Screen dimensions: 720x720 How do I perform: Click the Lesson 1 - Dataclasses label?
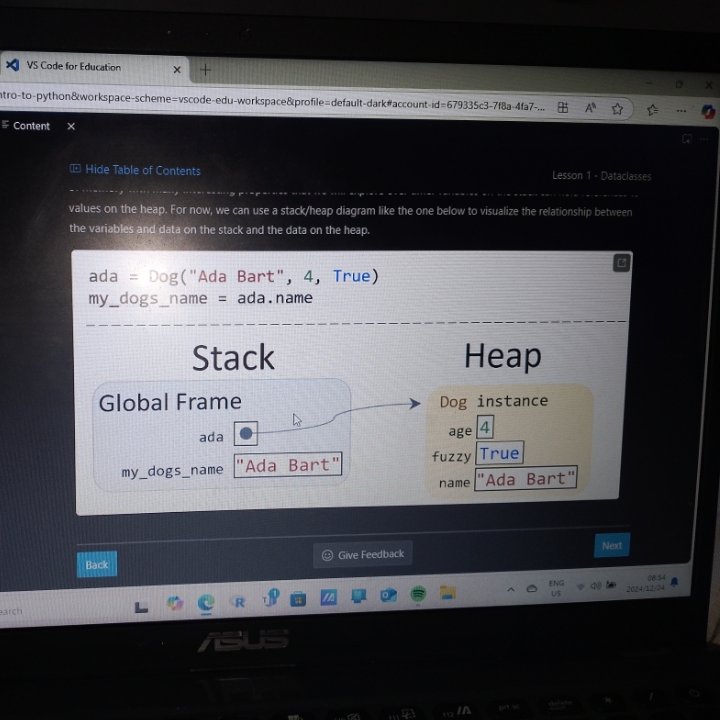[601, 175]
